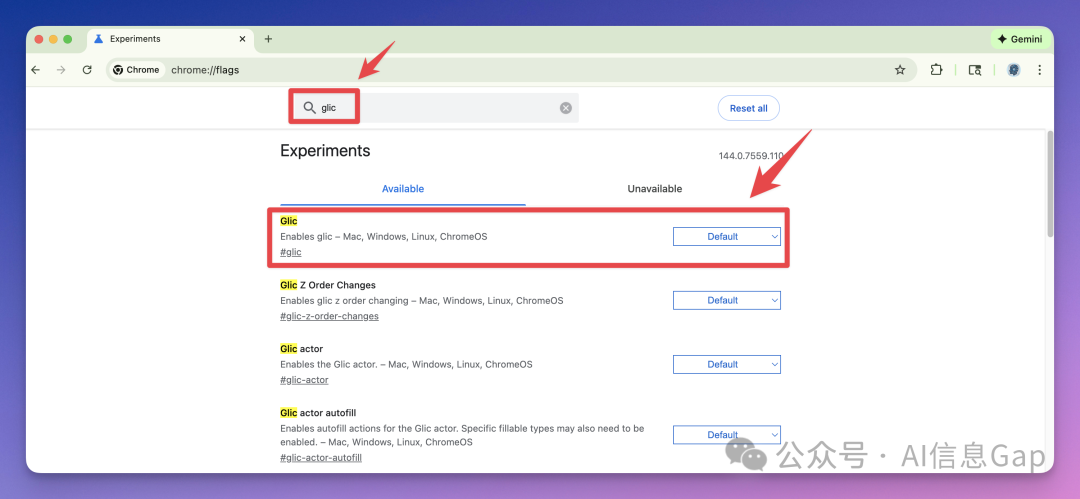Open the Gemini button in tab strip

tap(1020, 39)
